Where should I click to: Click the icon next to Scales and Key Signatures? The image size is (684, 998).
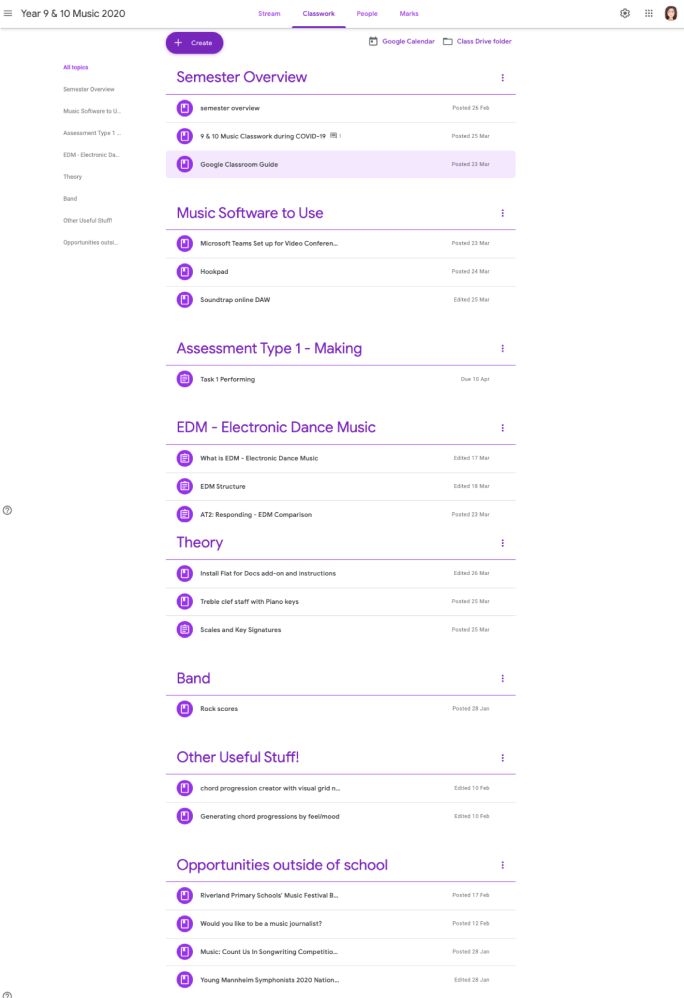point(185,629)
